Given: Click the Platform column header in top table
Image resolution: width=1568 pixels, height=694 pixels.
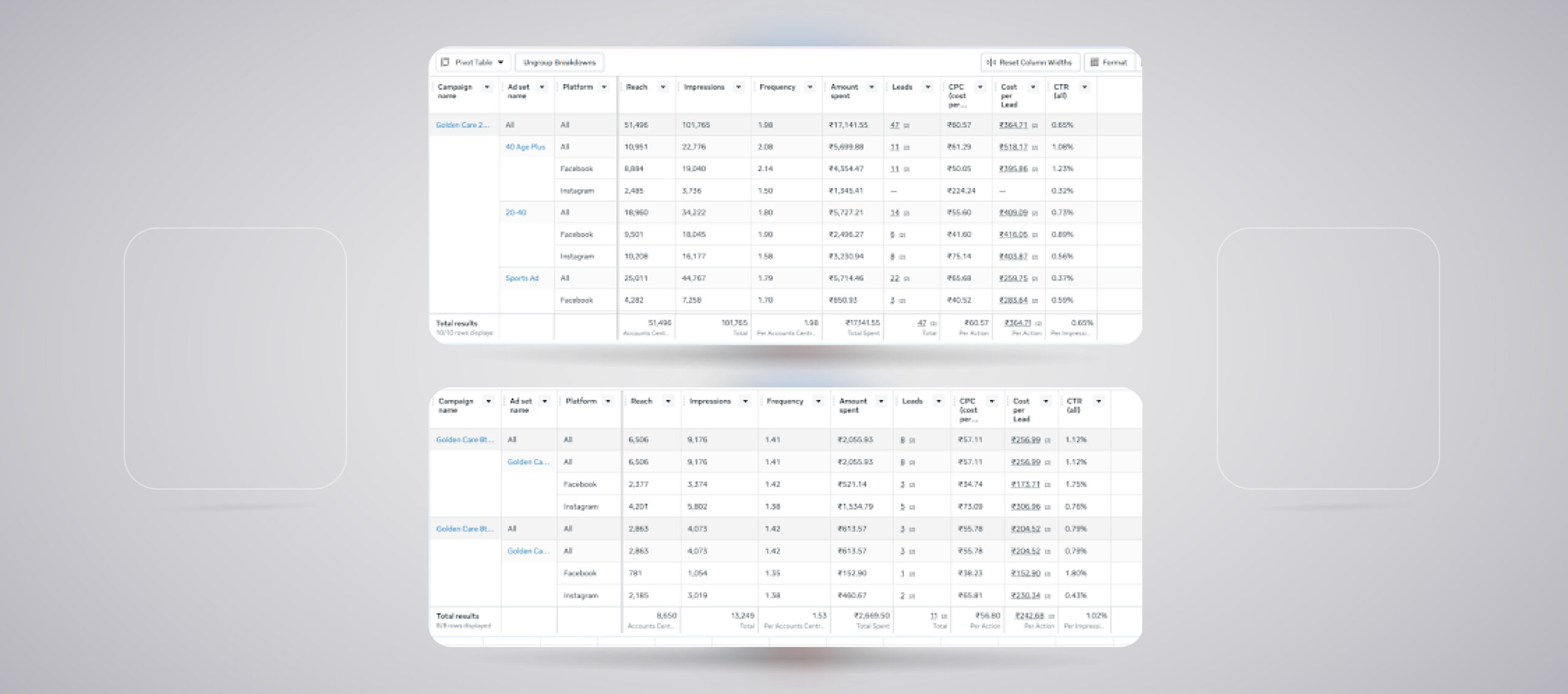Looking at the screenshot, I should (578, 87).
